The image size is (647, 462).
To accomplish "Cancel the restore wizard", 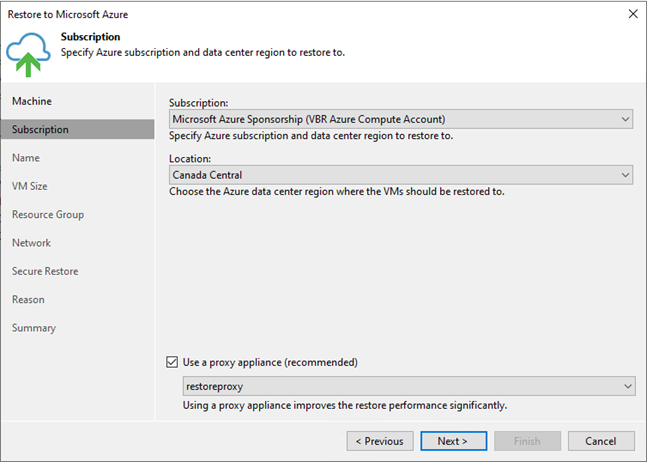I will tap(601, 441).
